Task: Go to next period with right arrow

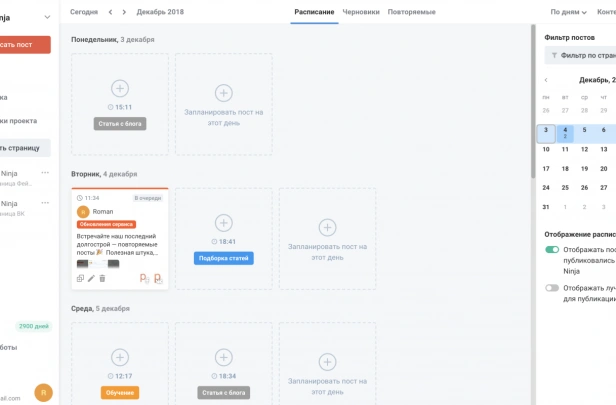Action: coord(124,12)
